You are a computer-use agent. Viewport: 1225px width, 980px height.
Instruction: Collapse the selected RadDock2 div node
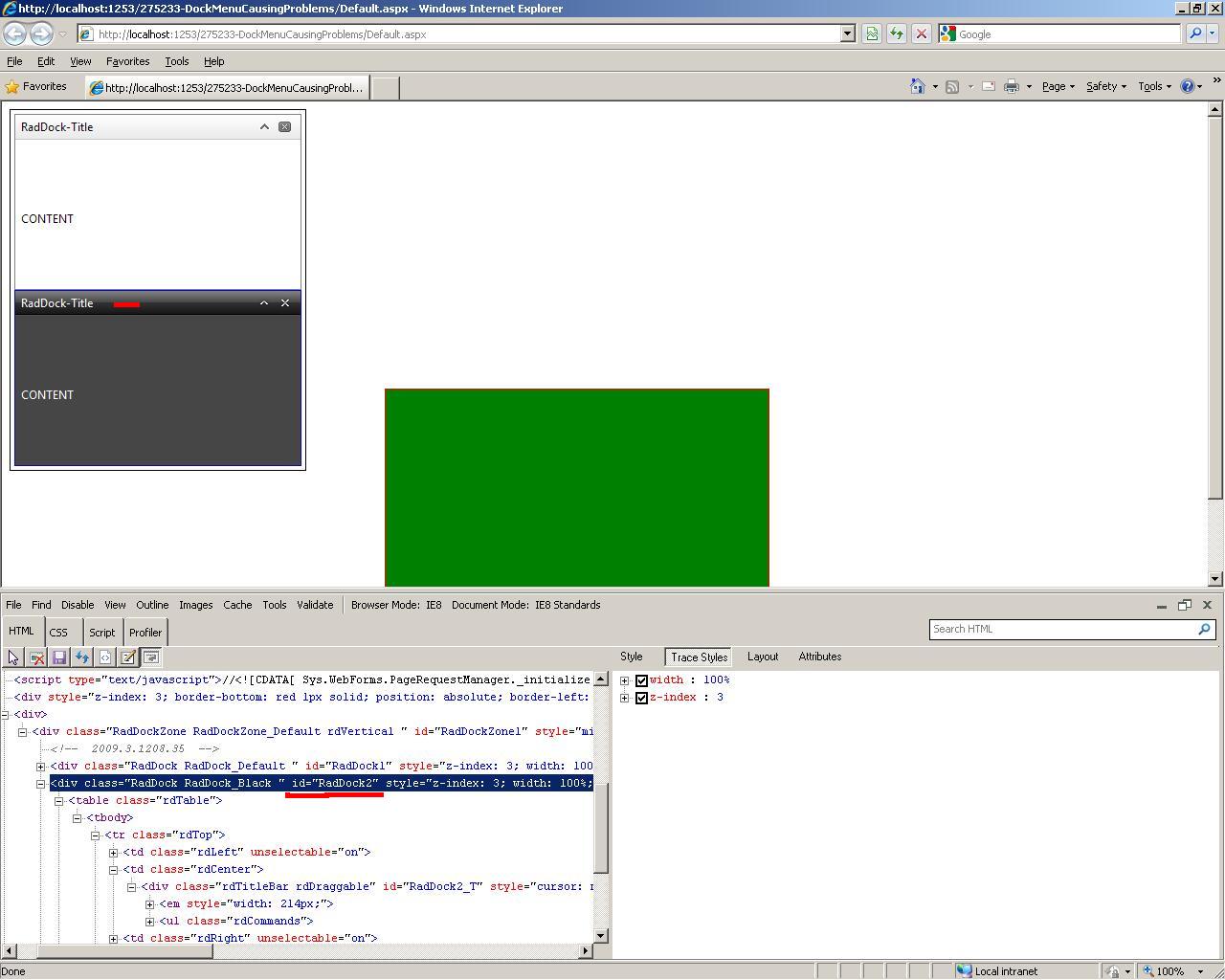click(41, 783)
